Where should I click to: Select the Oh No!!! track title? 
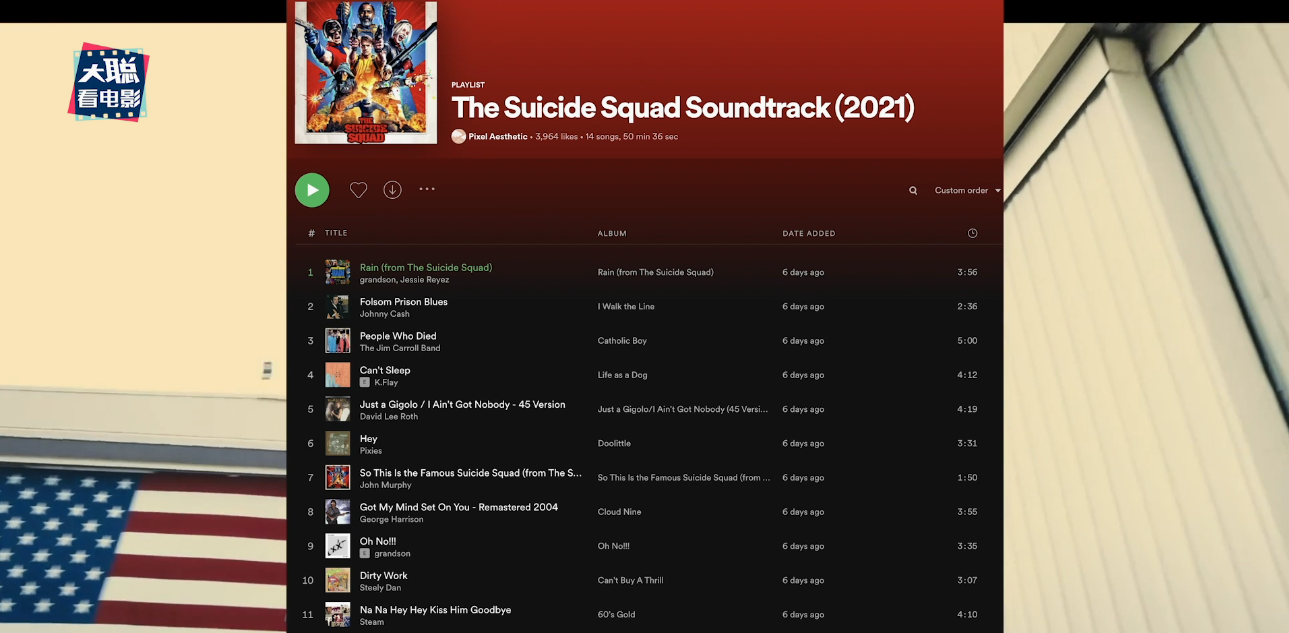click(378, 541)
